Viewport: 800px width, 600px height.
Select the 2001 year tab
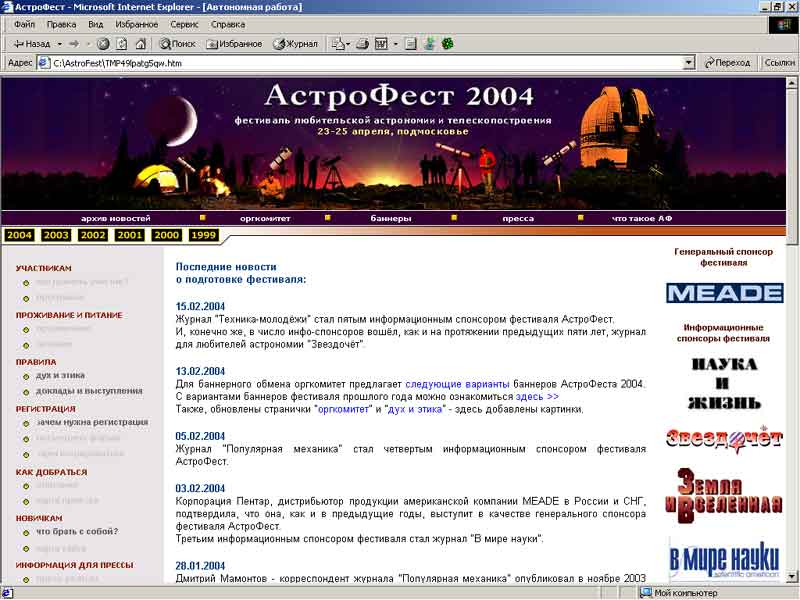(x=130, y=235)
